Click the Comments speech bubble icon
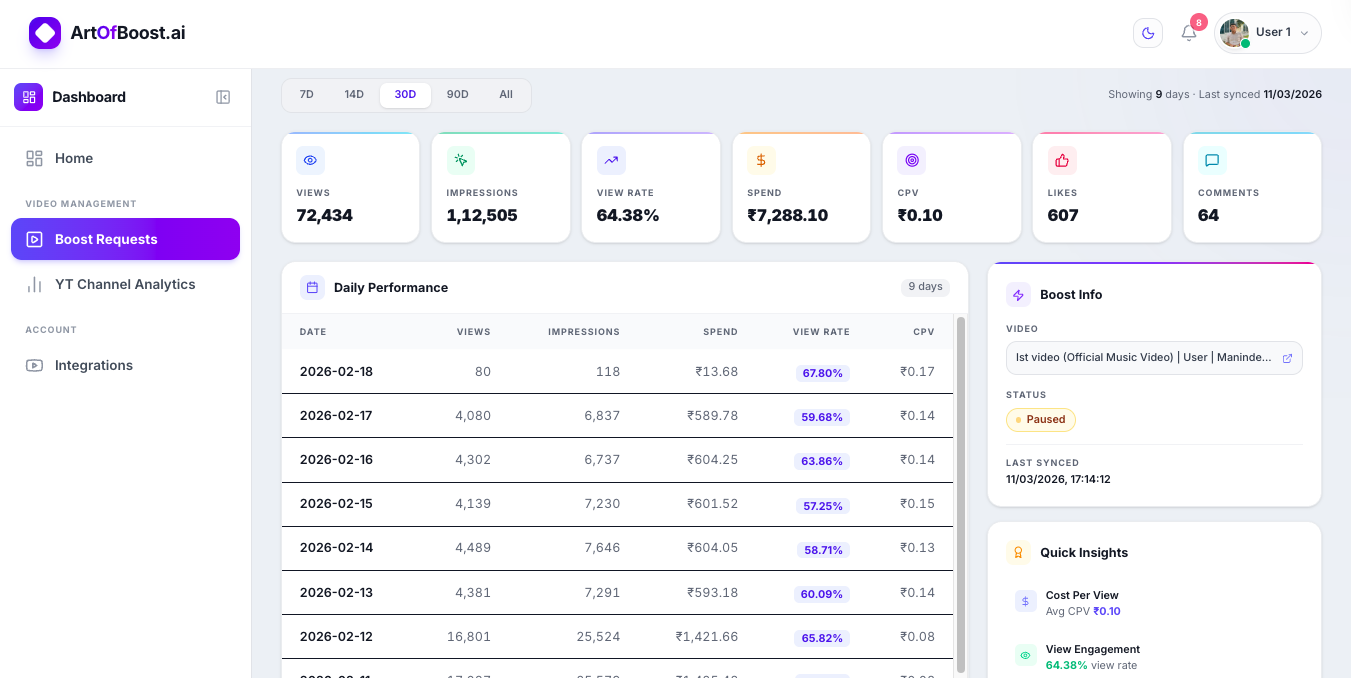Viewport: 1351px width, 678px height. point(1211,160)
